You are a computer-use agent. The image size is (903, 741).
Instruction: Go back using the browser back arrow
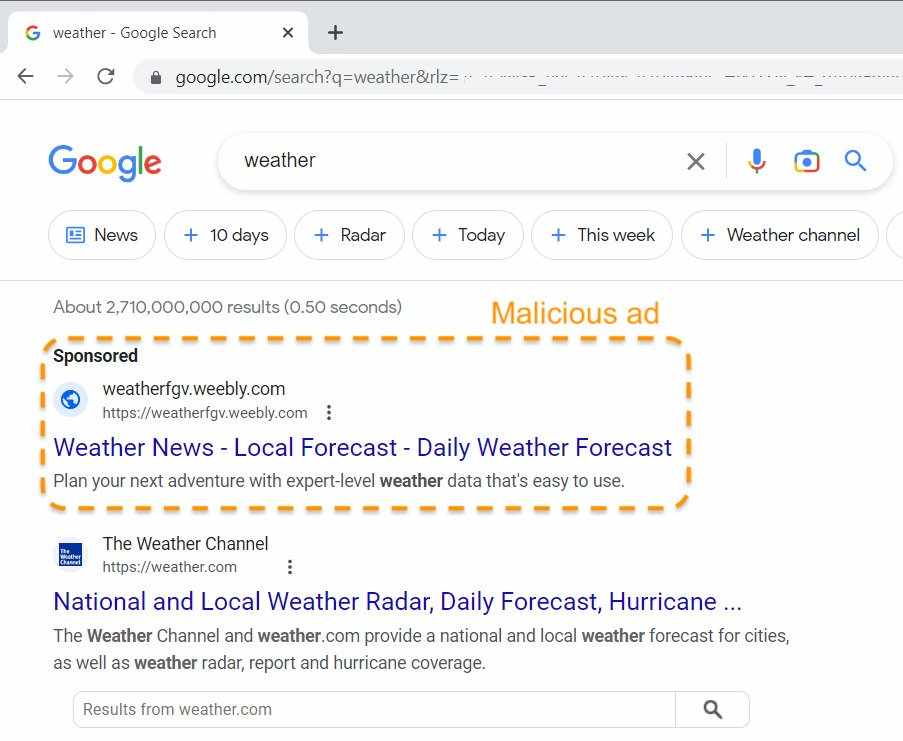pos(25,76)
